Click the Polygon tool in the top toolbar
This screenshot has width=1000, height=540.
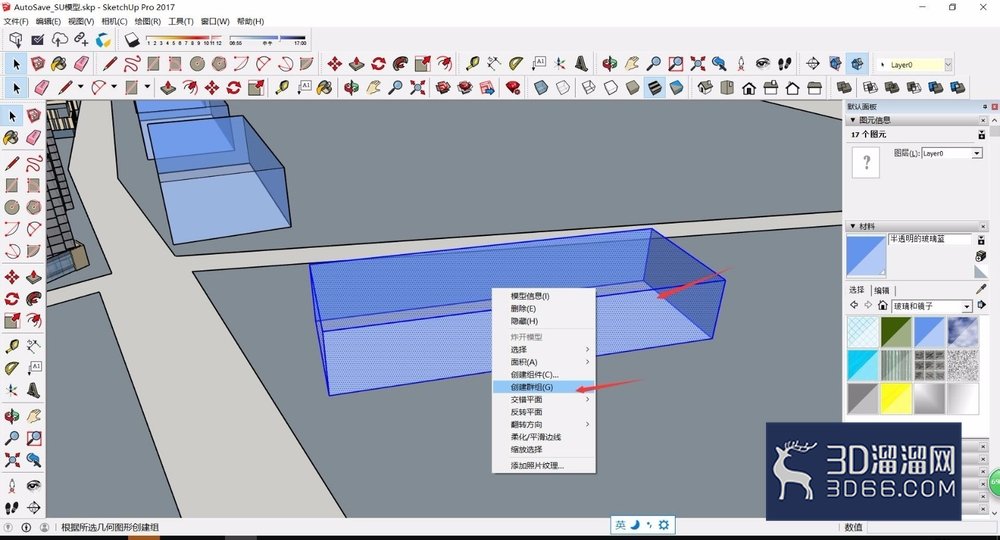click(x=219, y=64)
